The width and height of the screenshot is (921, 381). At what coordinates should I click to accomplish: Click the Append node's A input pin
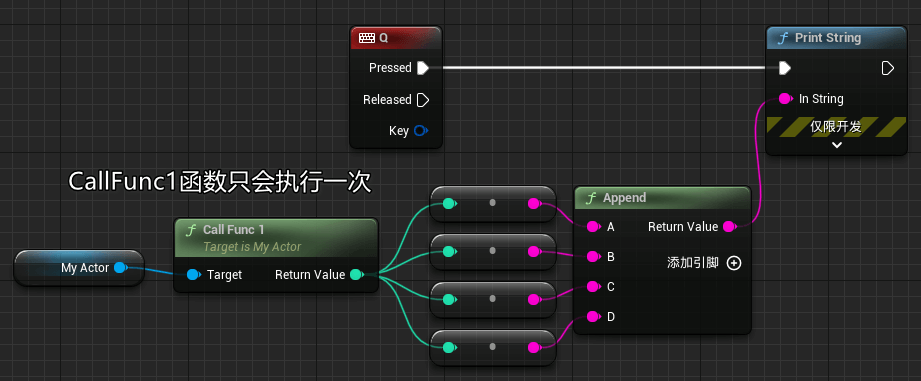594,227
